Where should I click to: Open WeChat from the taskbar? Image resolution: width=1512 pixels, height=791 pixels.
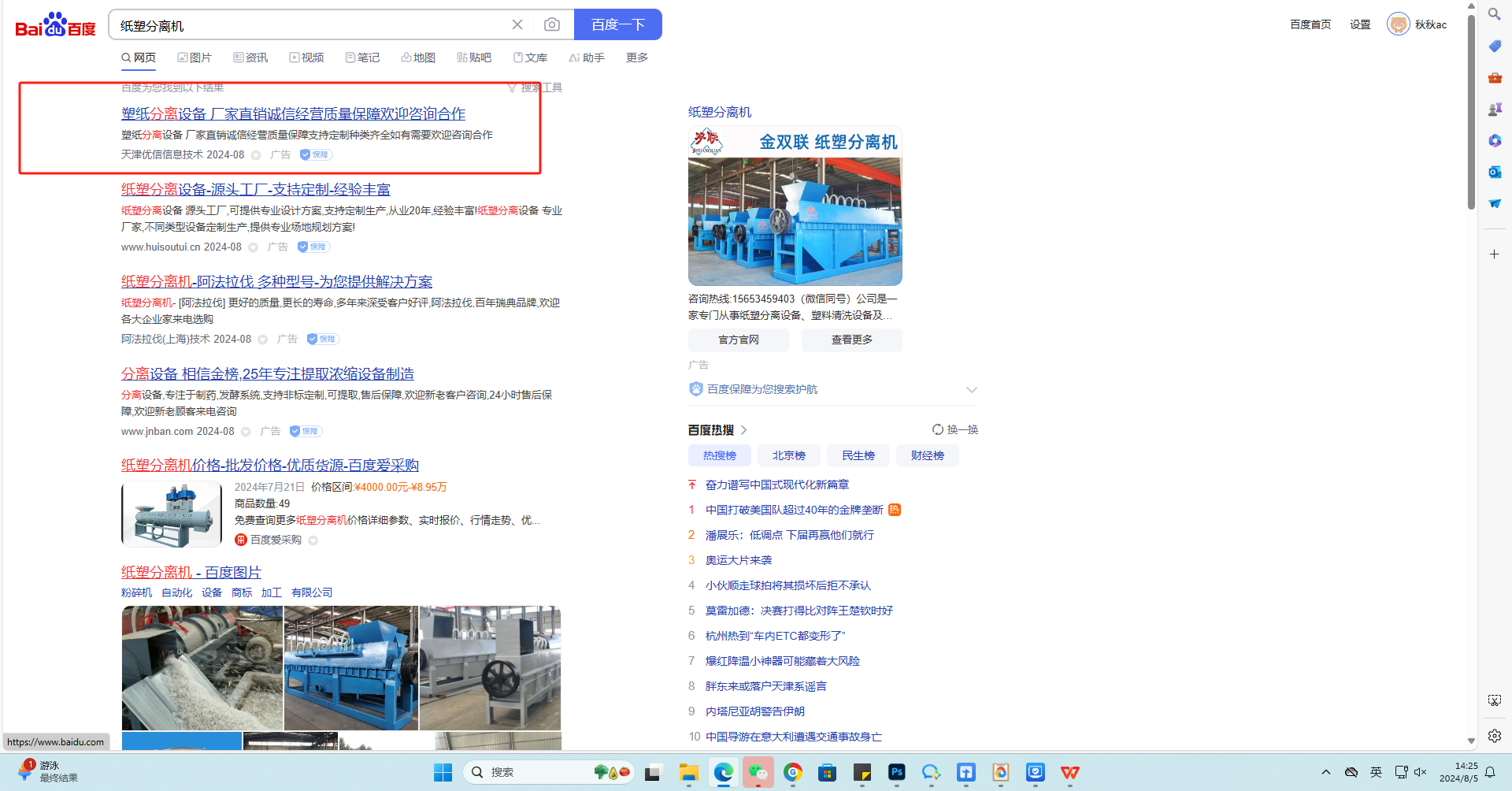point(758,773)
